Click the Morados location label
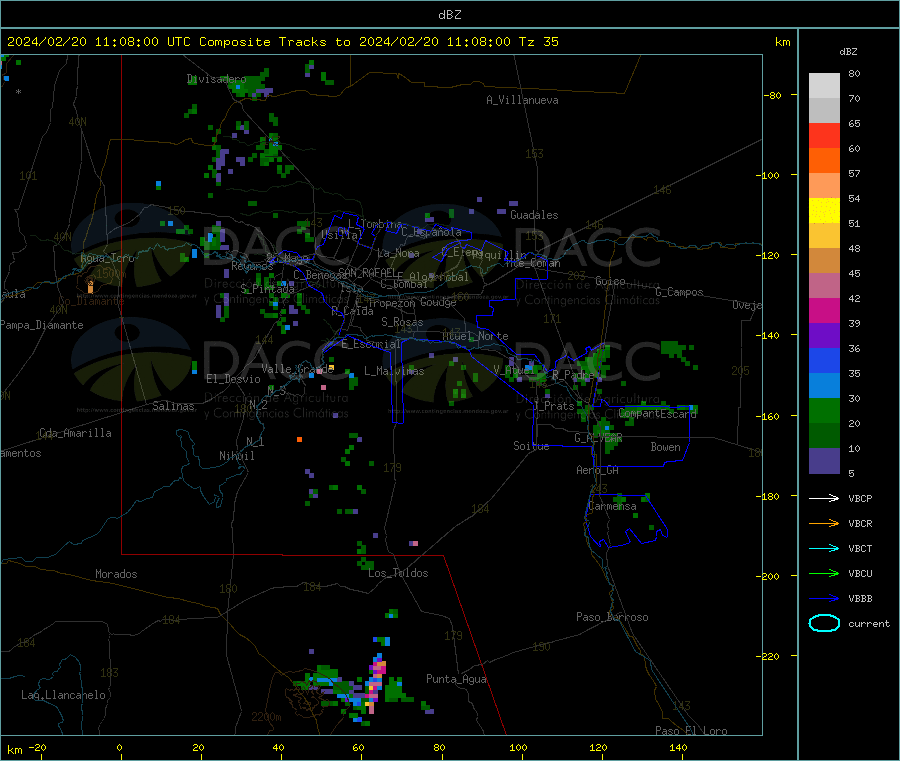The image size is (900, 761). [x=116, y=574]
